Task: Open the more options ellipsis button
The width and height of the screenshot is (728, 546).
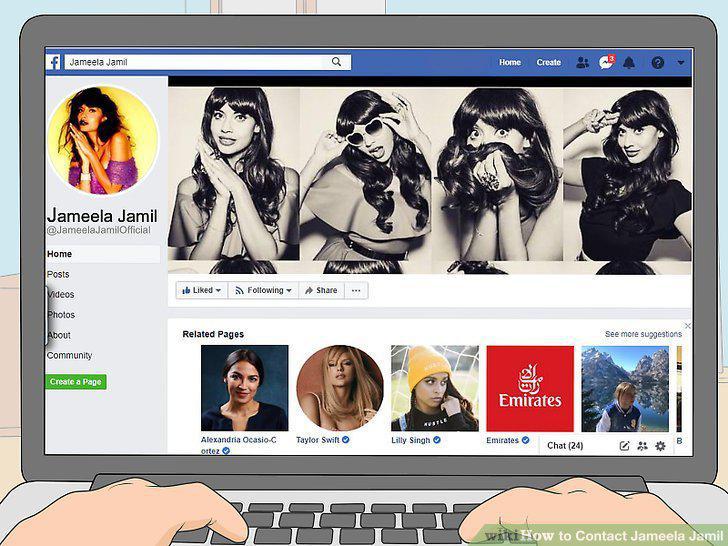Action: point(356,290)
